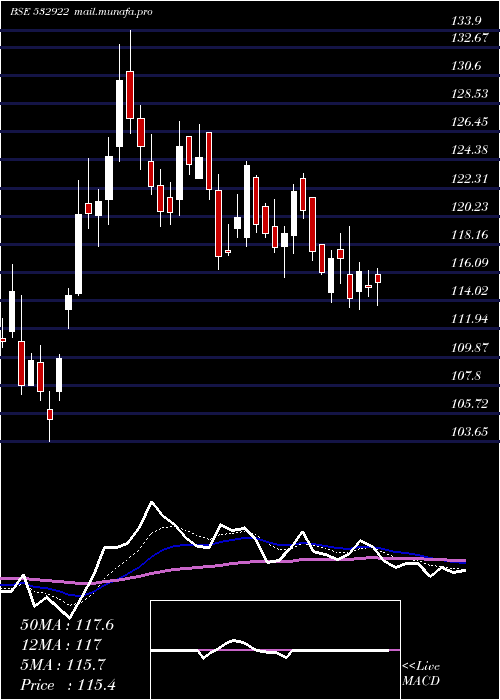Viewport: 500px width, 700px height.
Task: Click the <<Live MACD label
Action: point(421,673)
